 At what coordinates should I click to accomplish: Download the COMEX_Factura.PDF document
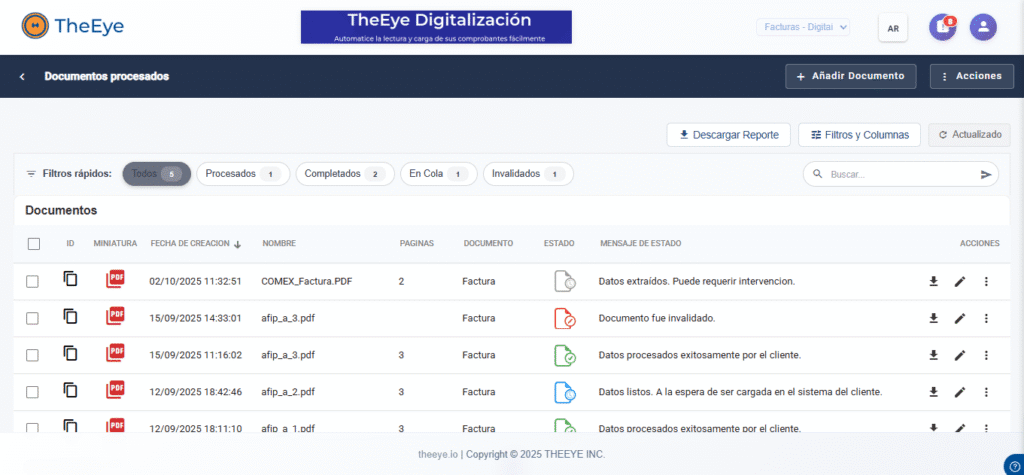[933, 282]
